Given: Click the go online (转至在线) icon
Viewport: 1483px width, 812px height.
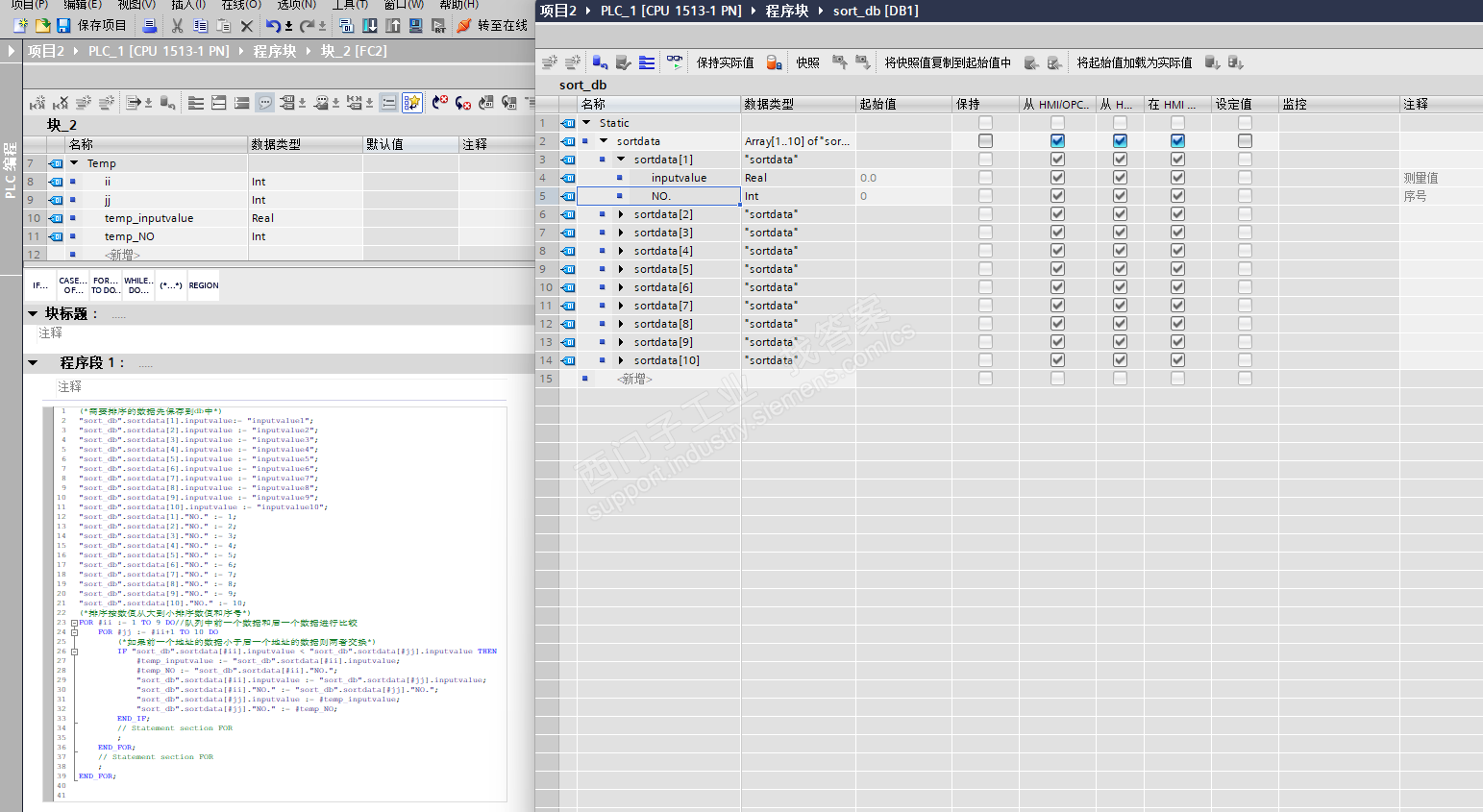Looking at the screenshot, I should point(464,26).
